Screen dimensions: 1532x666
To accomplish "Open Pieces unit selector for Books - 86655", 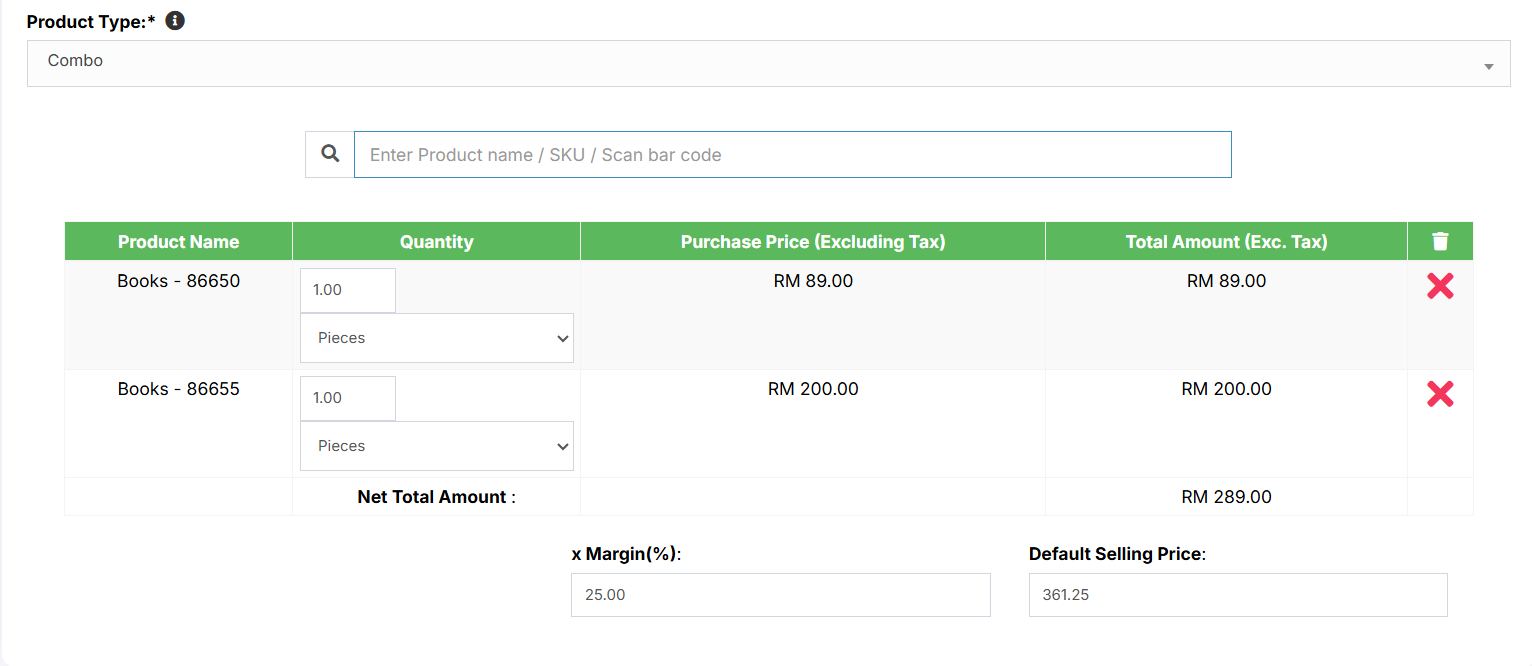I will (437, 446).
